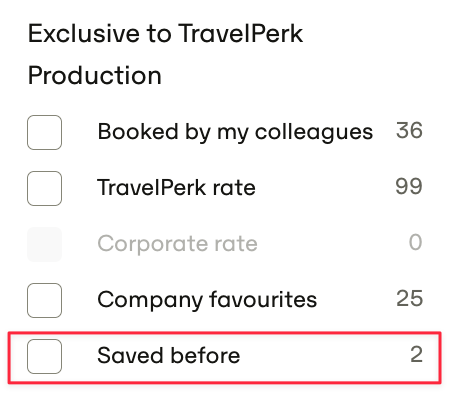The height and width of the screenshot is (397, 449).
Task: Select the 'TravelPerk rate' filter label
Action: [x=176, y=188]
